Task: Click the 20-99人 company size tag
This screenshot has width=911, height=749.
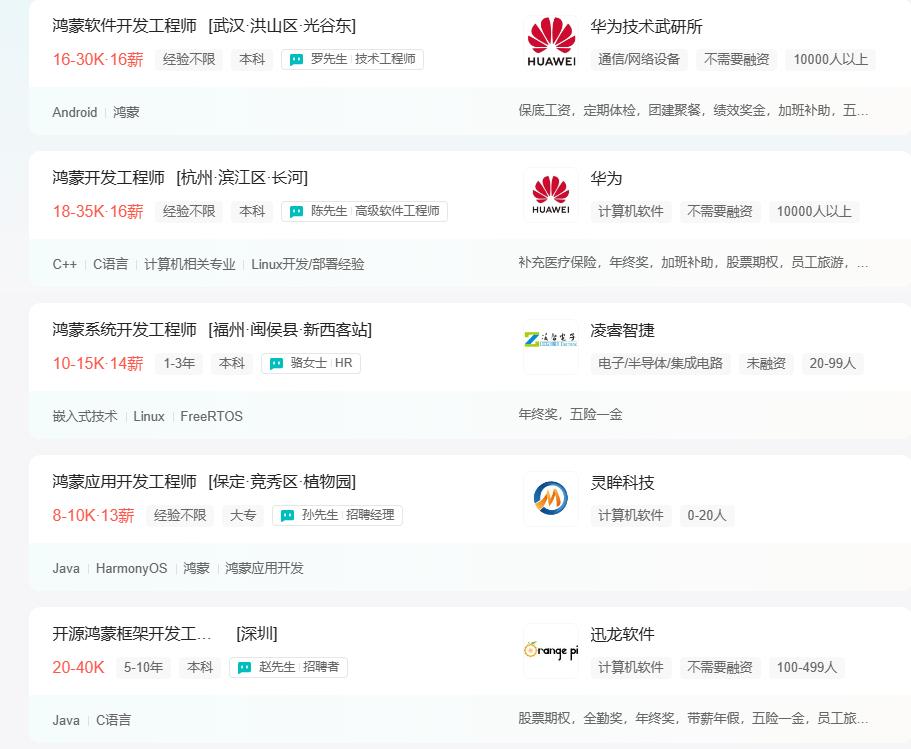Action: (833, 363)
